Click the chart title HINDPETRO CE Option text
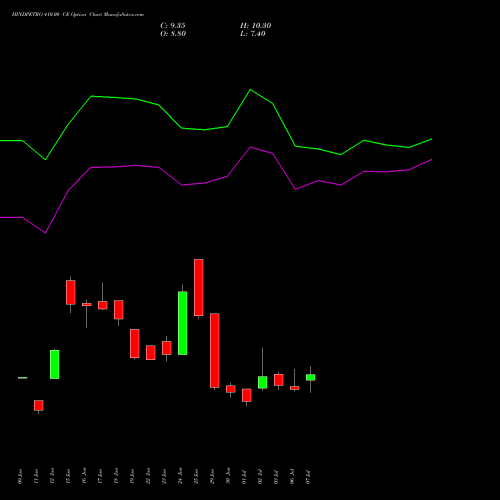500x500 pixels. 78,15
